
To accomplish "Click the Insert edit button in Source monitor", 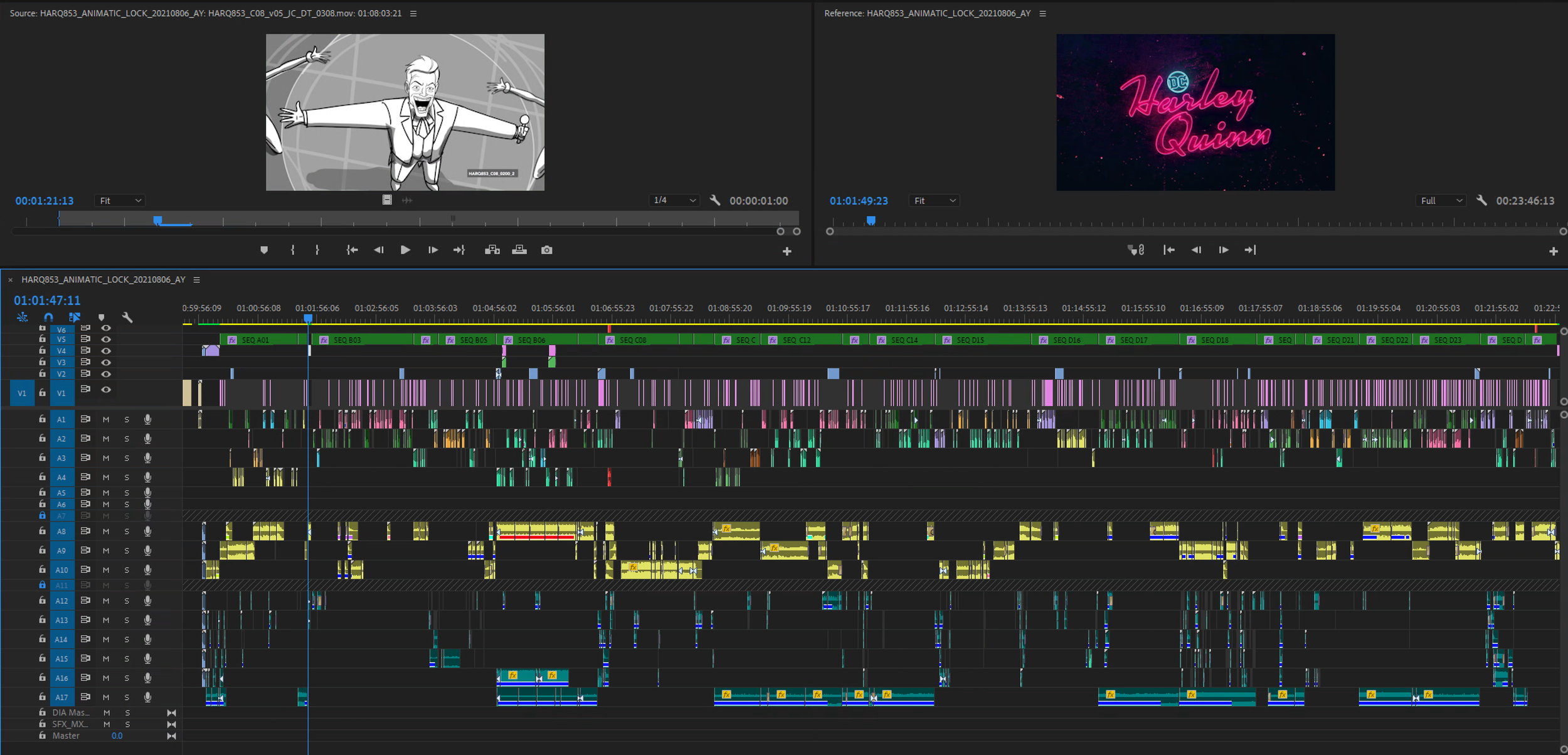I will [x=492, y=250].
